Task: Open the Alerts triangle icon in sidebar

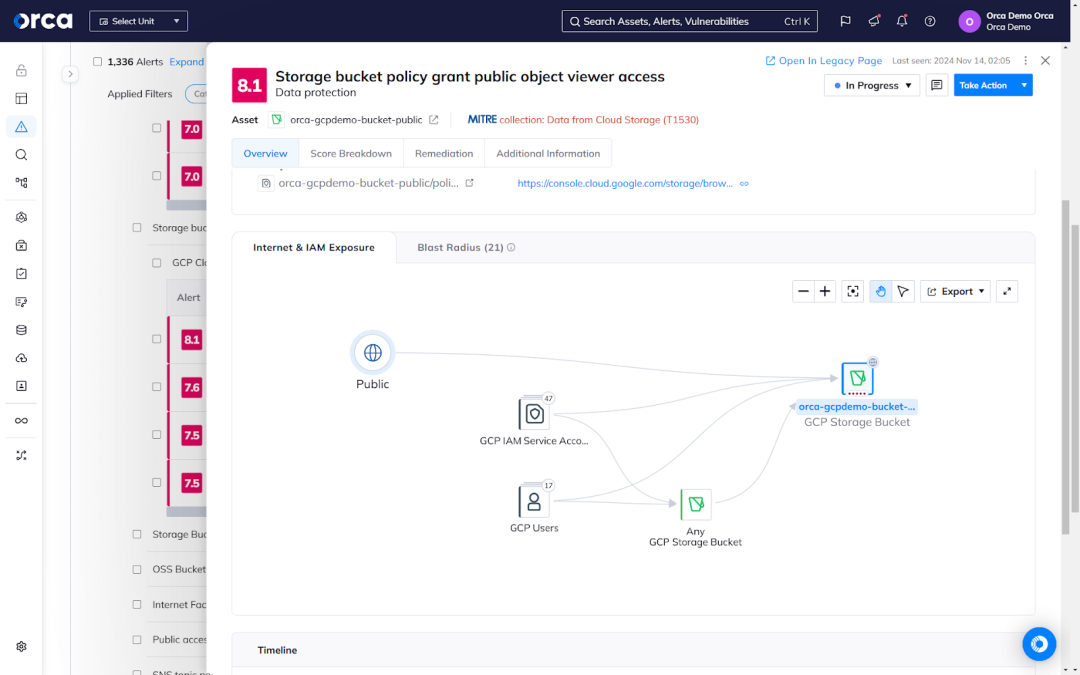Action: pyautogui.click(x=21, y=127)
